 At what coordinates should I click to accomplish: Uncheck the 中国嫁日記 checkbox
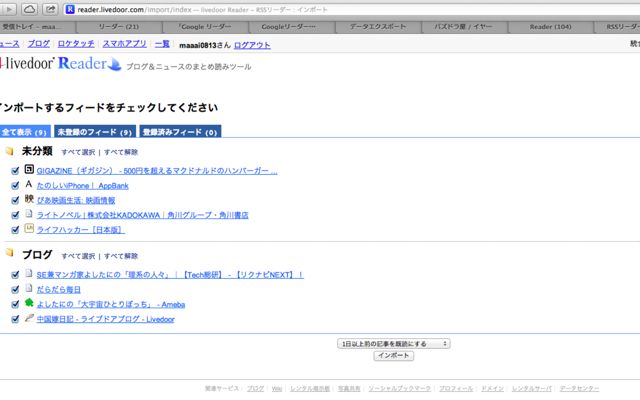[15, 319]
